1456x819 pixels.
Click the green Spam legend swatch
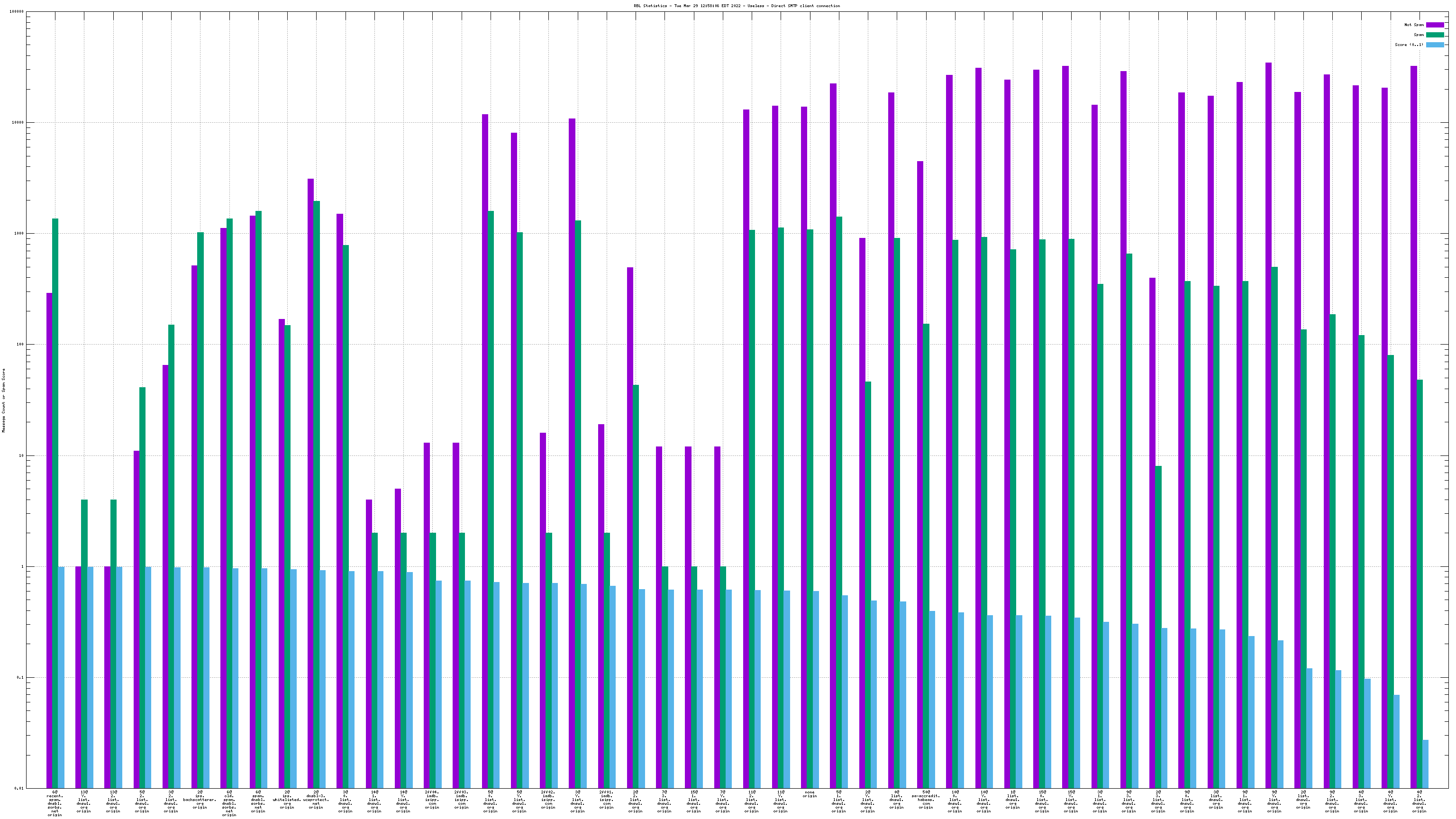point(1435,35)
